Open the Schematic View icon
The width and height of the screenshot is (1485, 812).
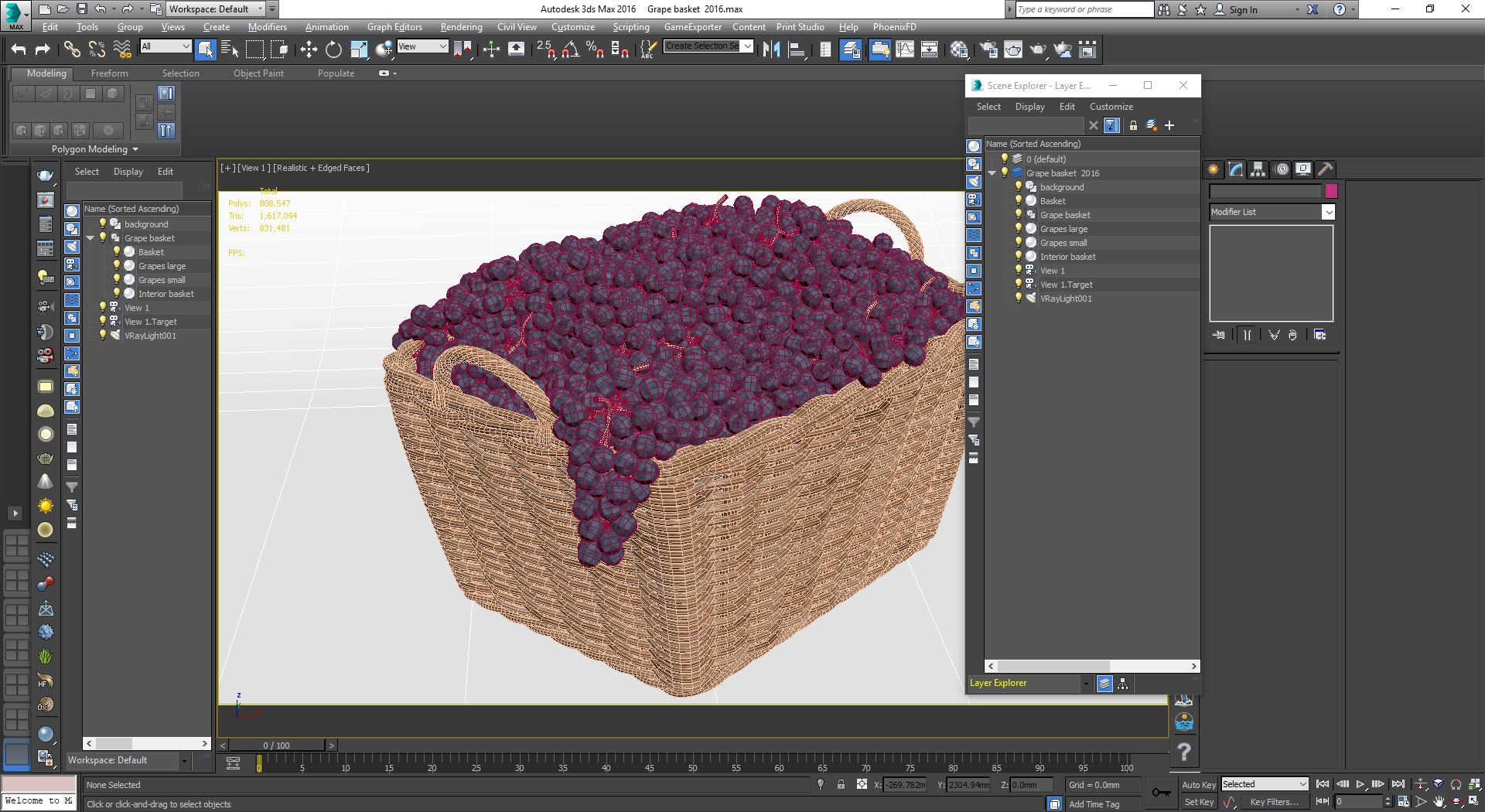pos(930,49)
